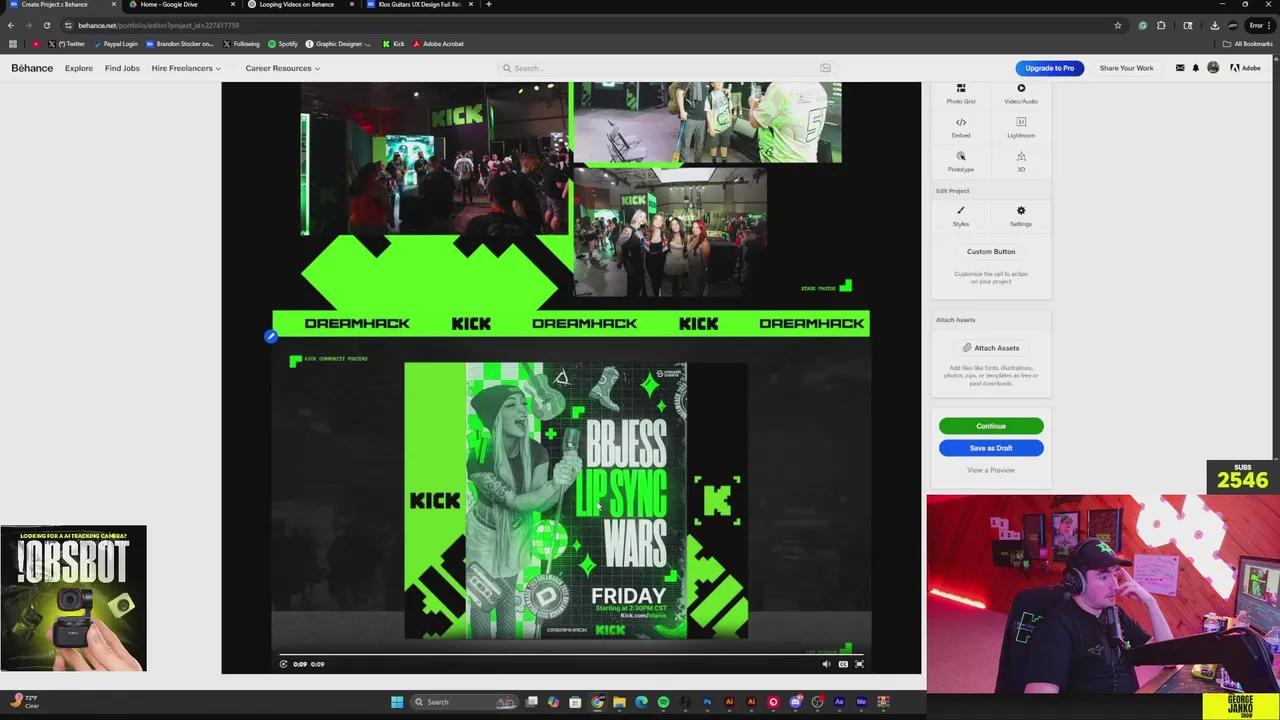The width and height of the screenshot is (1280, 720).
Task: Click the green Continue button
Action: point(991,426)
